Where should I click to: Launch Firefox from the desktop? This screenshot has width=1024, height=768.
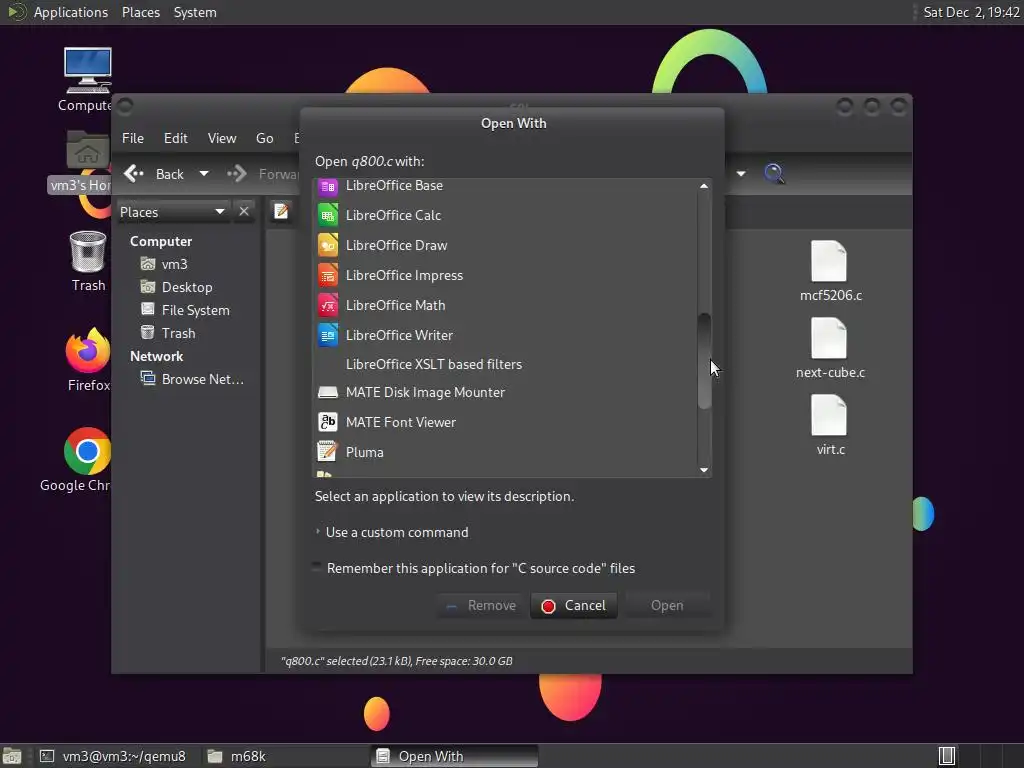pos(88,349)
